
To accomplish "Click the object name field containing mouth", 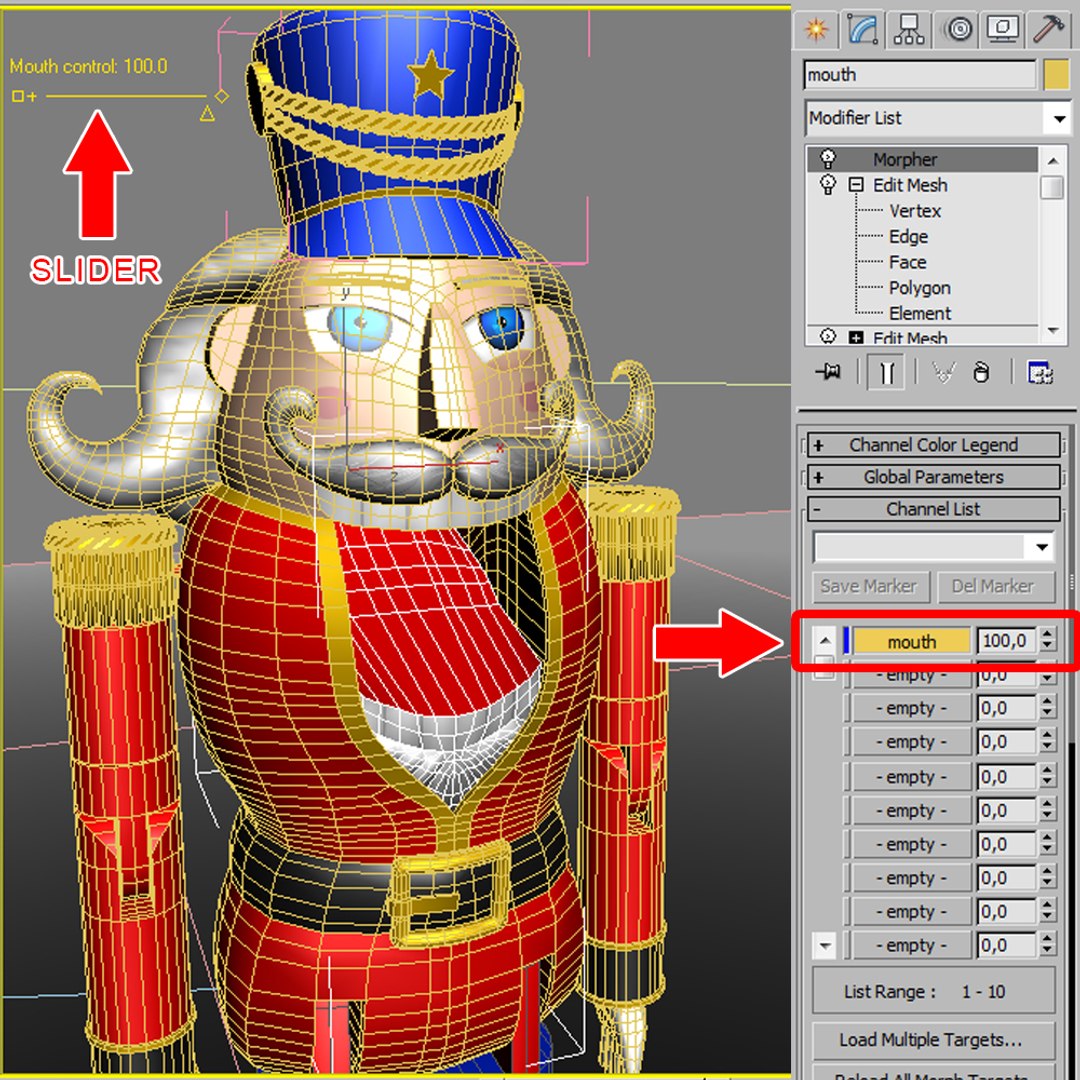I will coord(920,75).
